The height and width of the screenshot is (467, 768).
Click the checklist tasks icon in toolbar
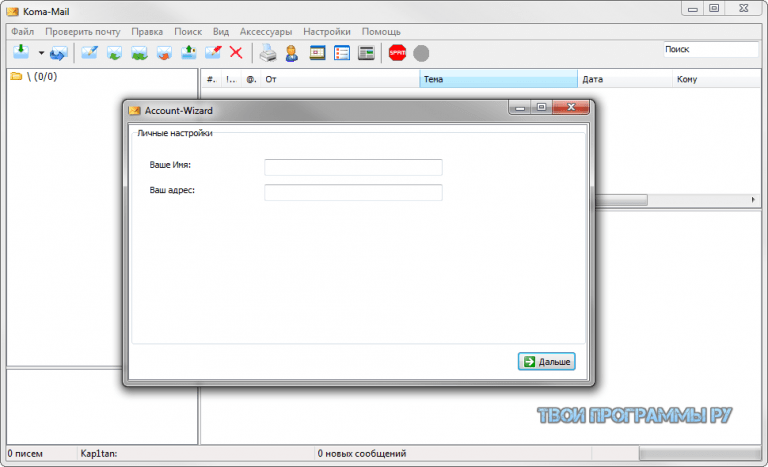[342, 52]
